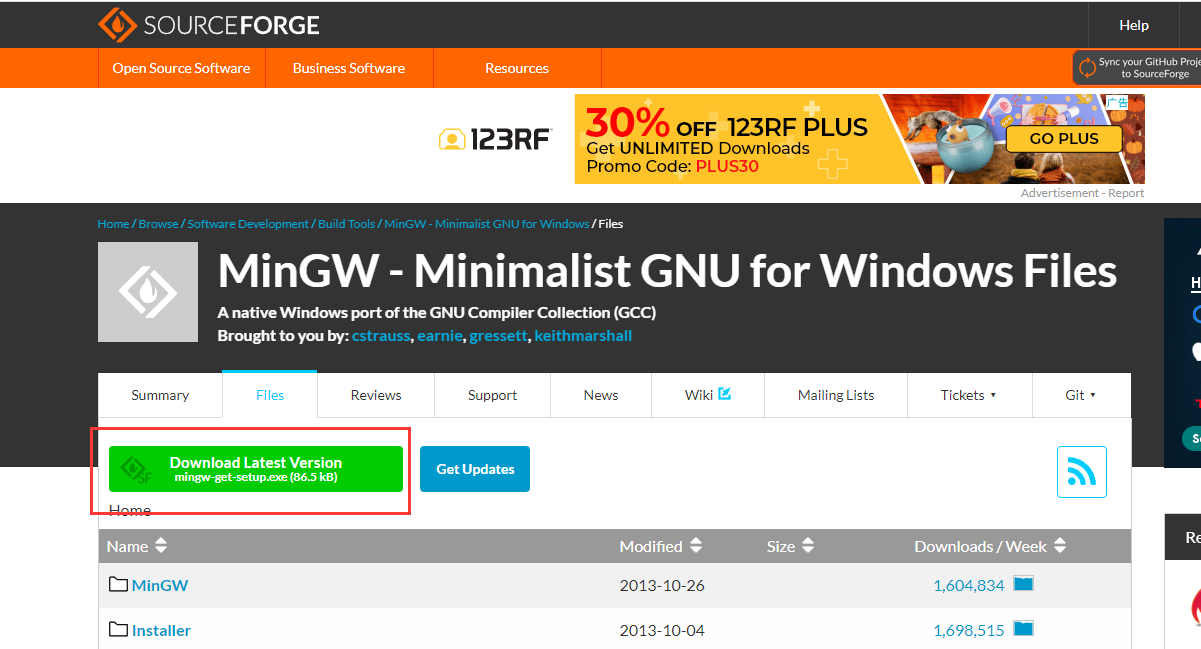Viewport: 1201px width, 649px height.
Task: Open contributor keithmarshall profile
Action: tap(584, 336)
